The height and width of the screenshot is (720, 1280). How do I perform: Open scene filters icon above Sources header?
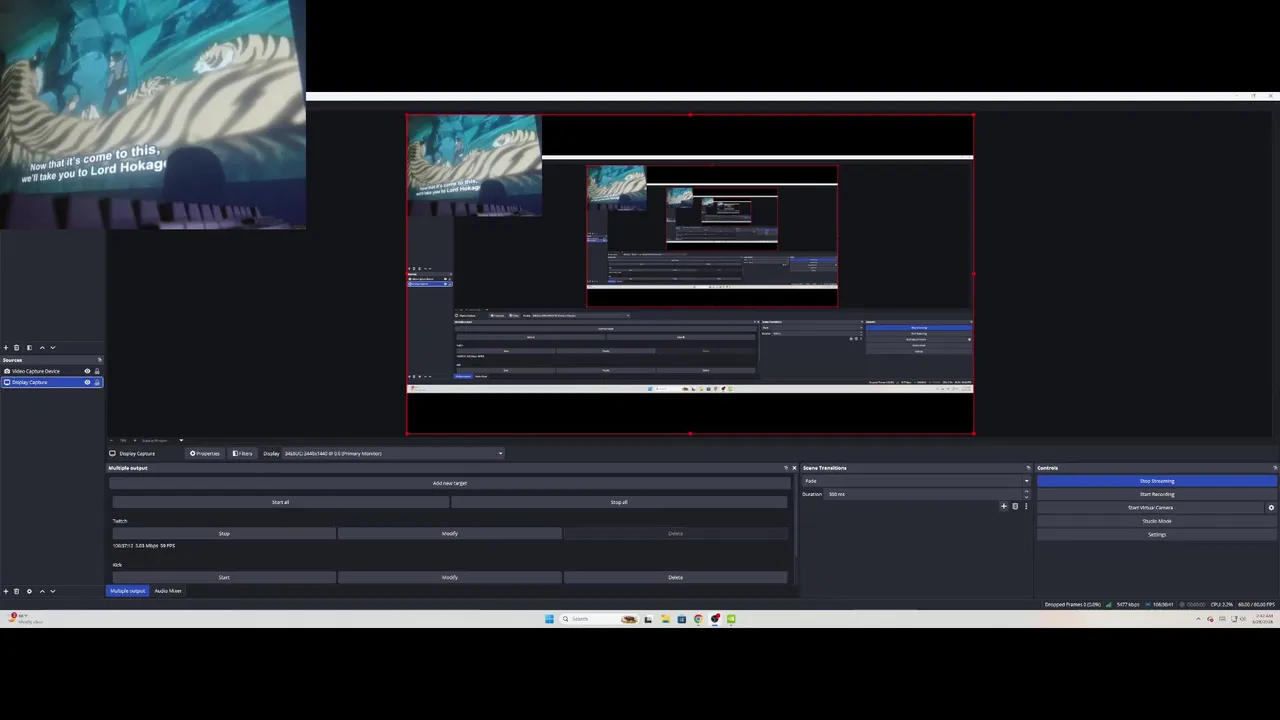click(x=29, y=347)
